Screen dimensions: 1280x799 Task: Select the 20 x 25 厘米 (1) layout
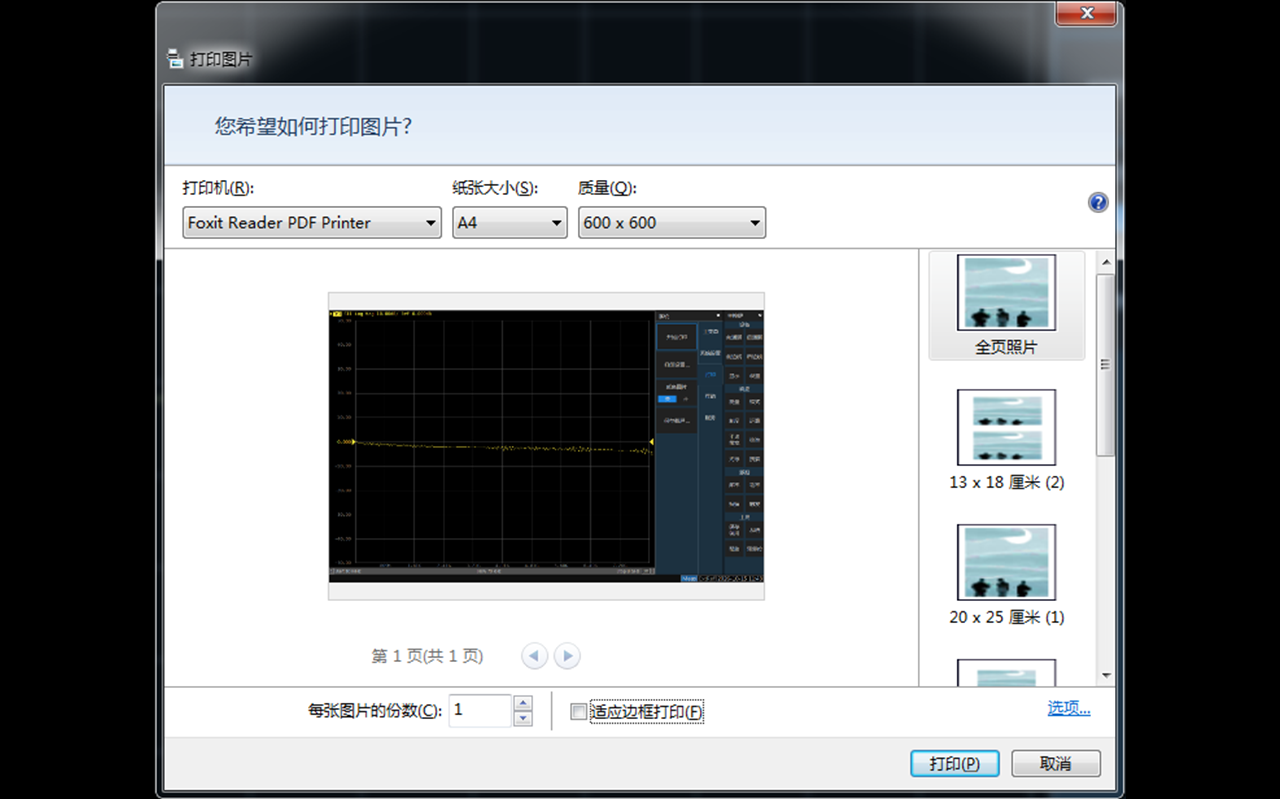tap(1006, 575)
